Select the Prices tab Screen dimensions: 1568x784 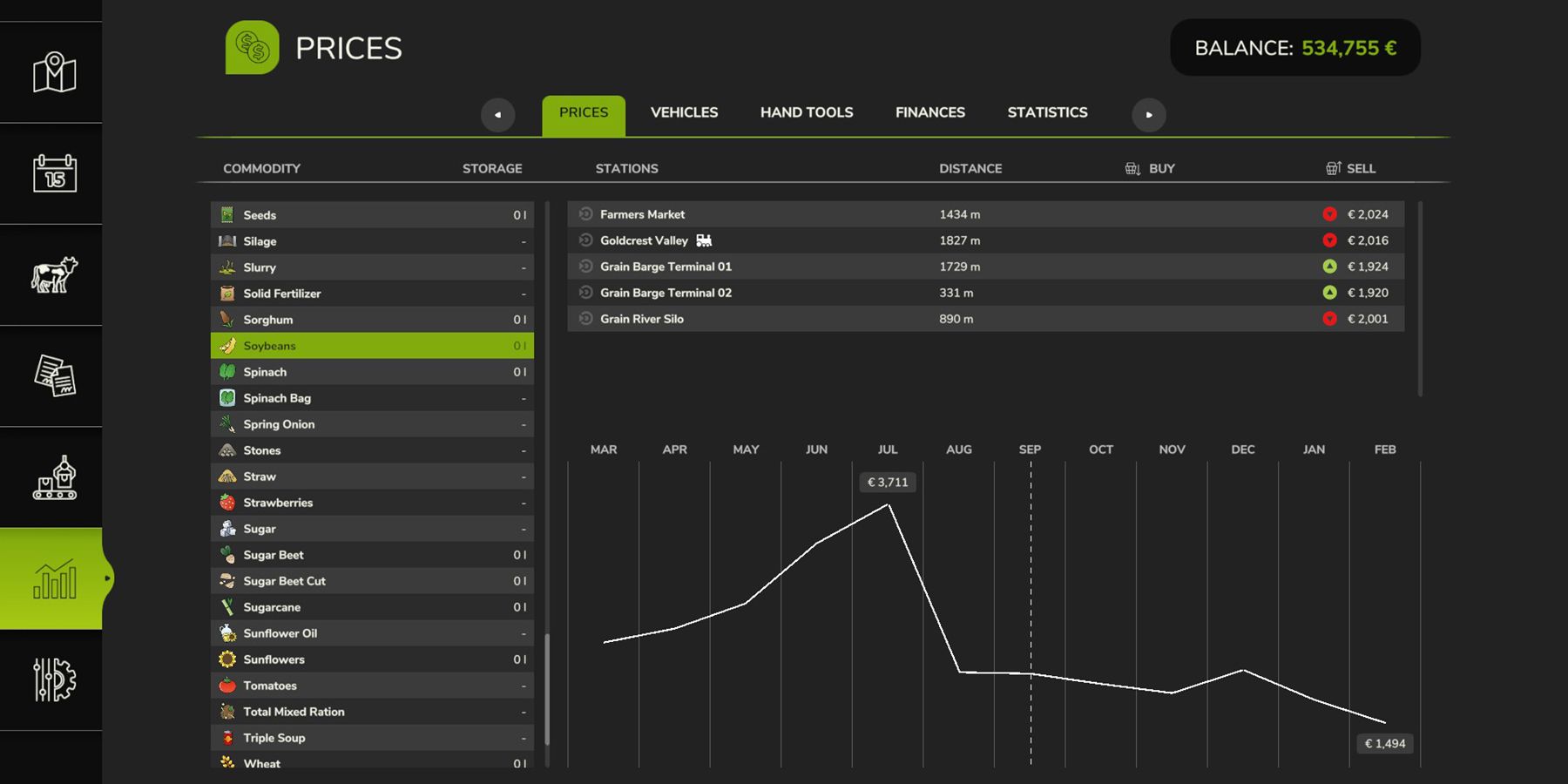584,116
